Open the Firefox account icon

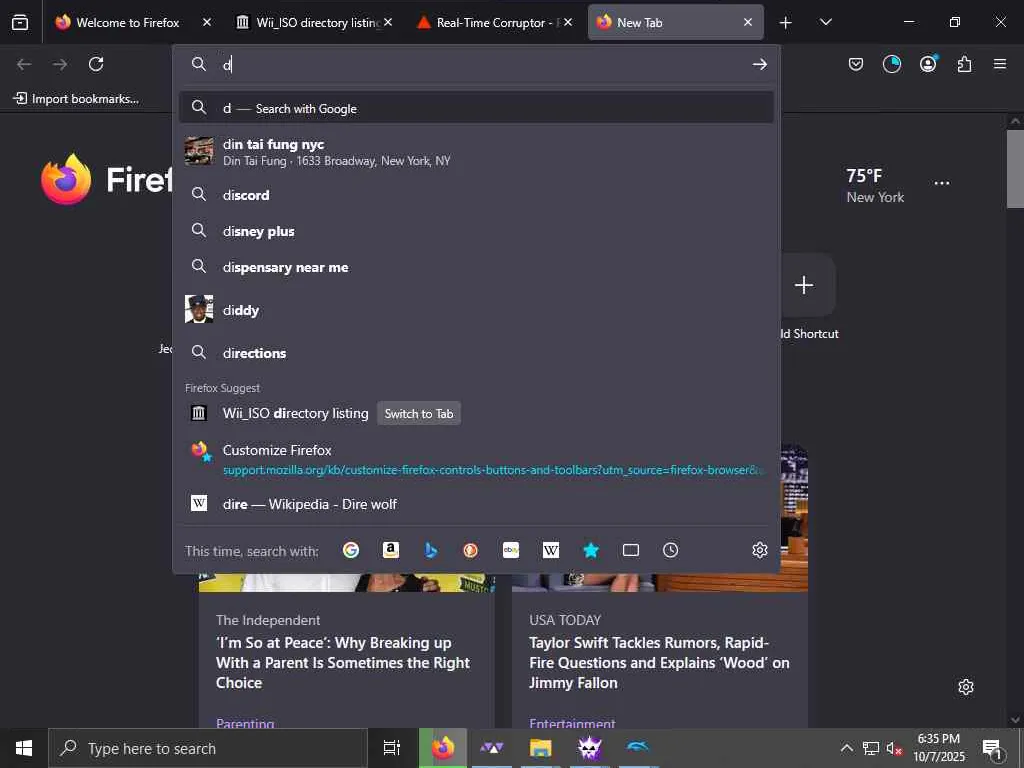click(928, 63)
